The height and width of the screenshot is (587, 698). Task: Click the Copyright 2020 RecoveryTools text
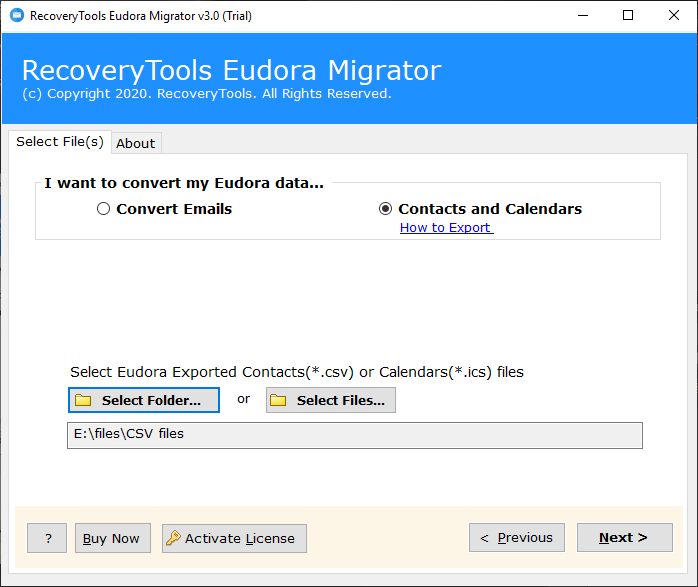(x=207, y=94)
